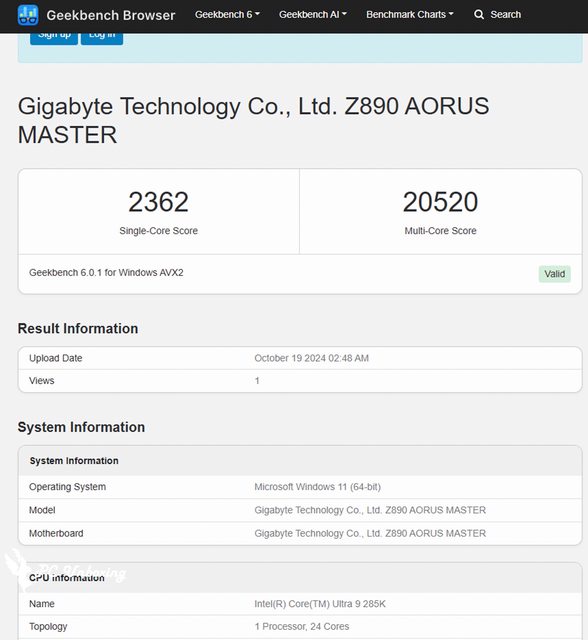The height and width of the screenshot is (640, 588).
Task: Click the Log in button
Action: tap(102, 38)
